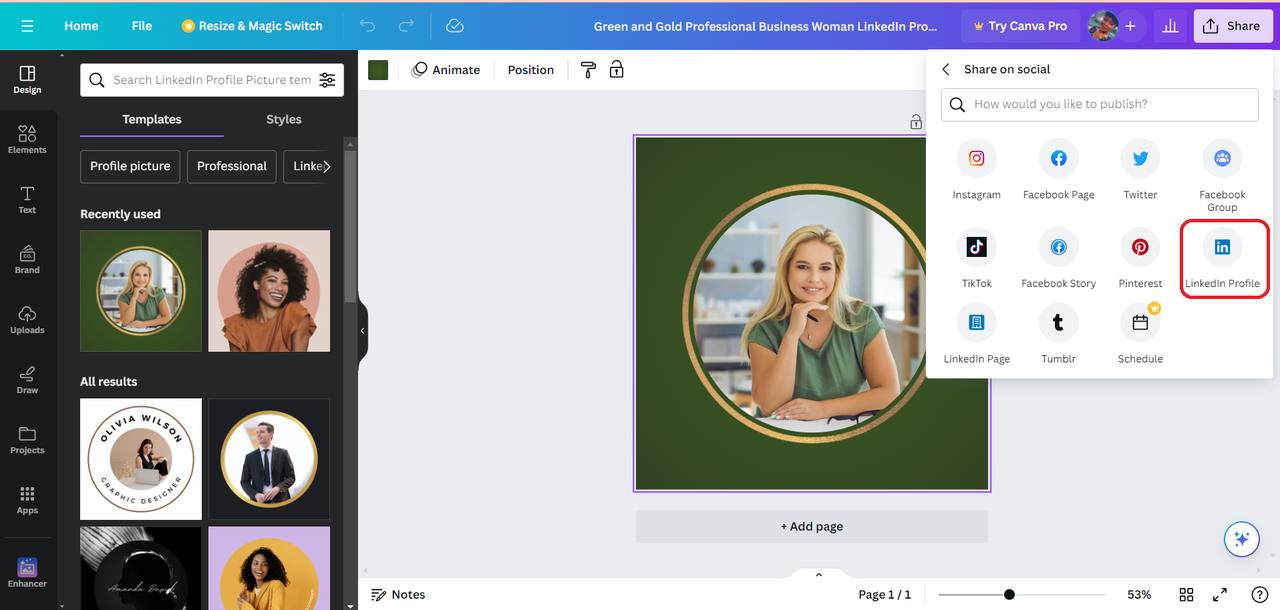
Task: Open the File menu
Action: coord(141,25)
